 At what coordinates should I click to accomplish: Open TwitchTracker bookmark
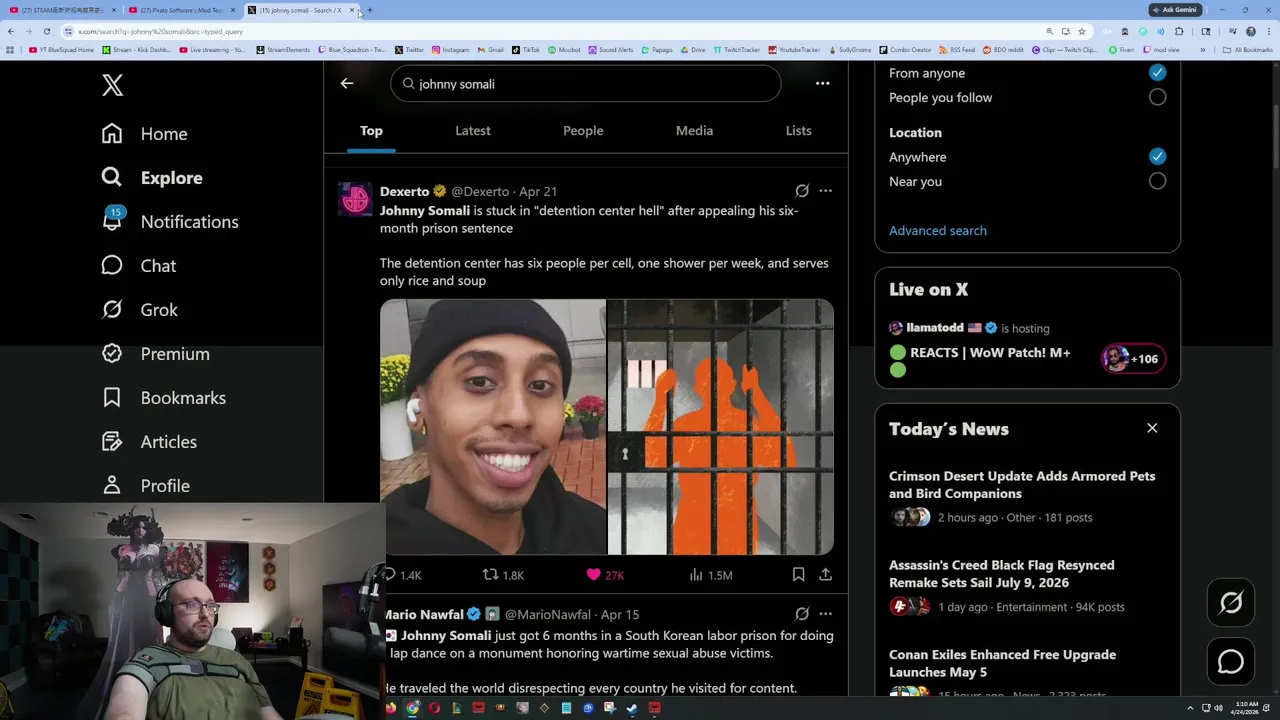point(737,49)
